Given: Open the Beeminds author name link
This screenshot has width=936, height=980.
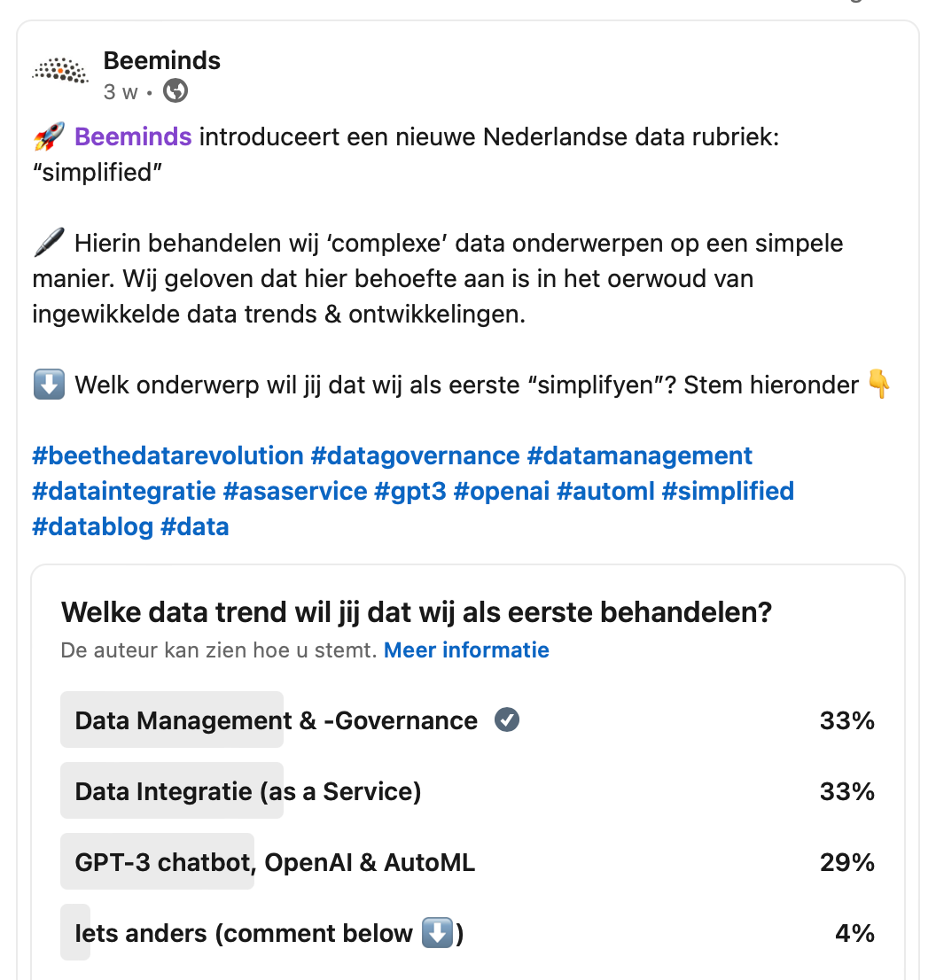Looking at the screenshot, I should point(162,60).
